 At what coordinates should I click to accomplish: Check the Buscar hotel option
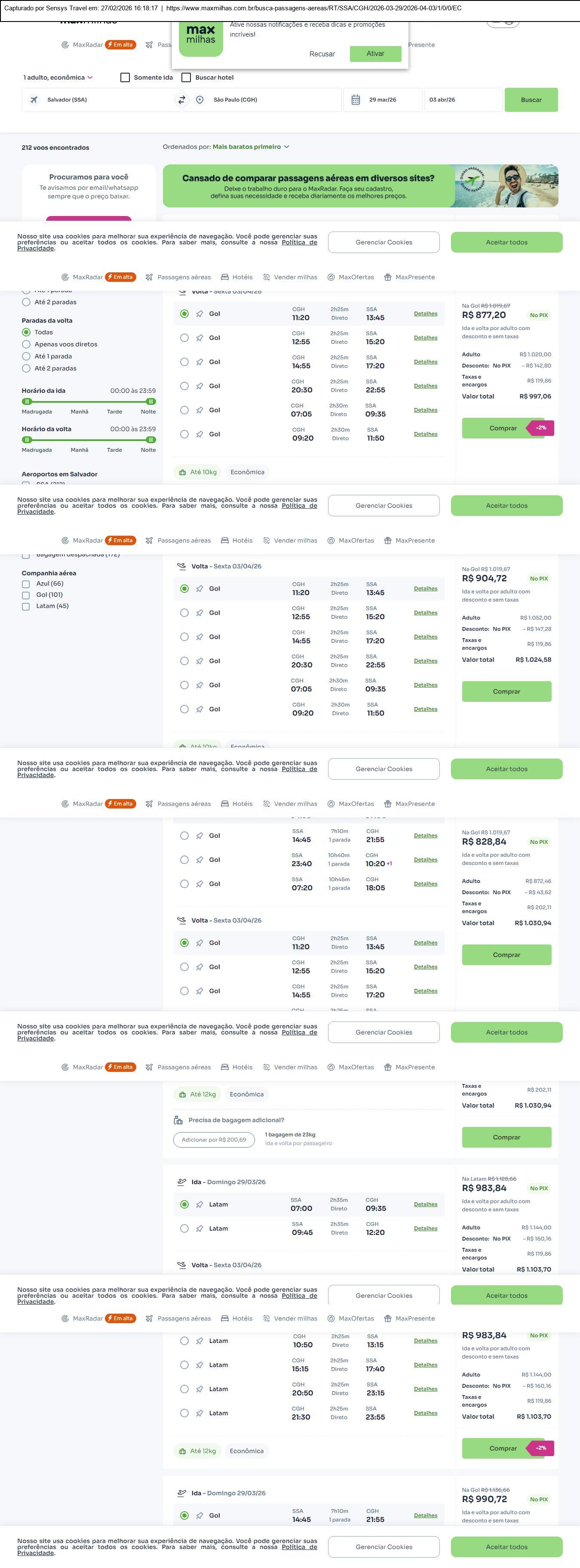coord(187,77)
